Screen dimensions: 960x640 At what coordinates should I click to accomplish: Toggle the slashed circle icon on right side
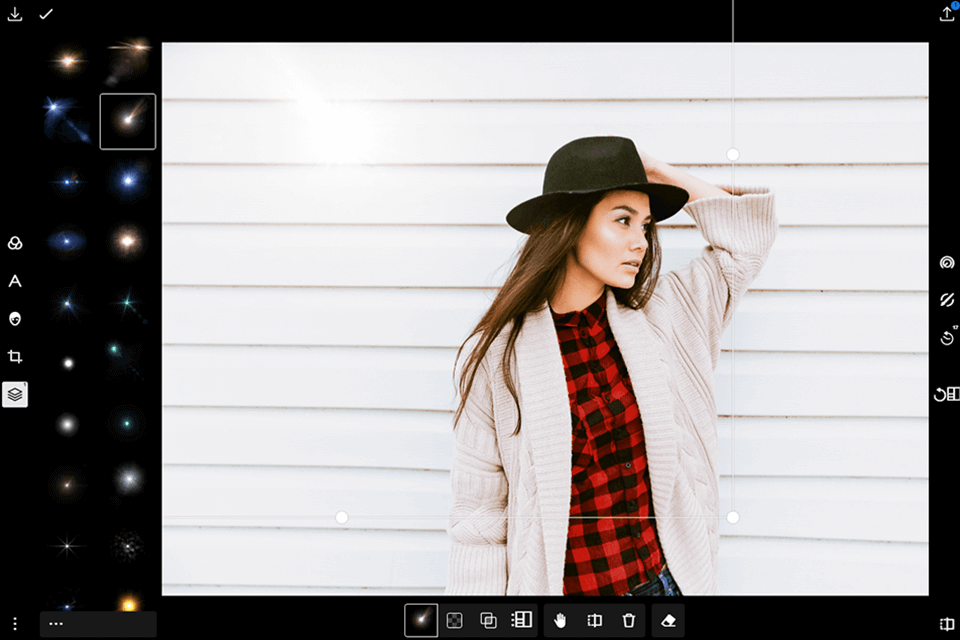(947, 300)
